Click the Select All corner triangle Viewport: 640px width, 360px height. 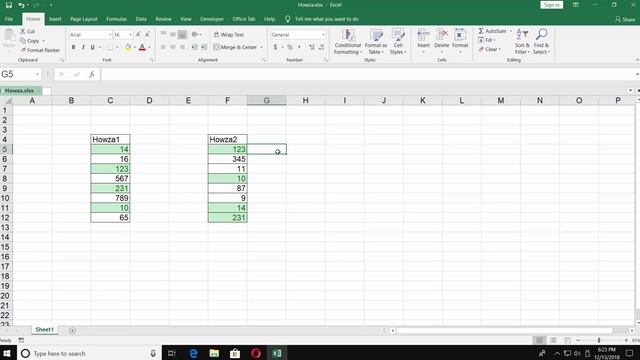7,100
